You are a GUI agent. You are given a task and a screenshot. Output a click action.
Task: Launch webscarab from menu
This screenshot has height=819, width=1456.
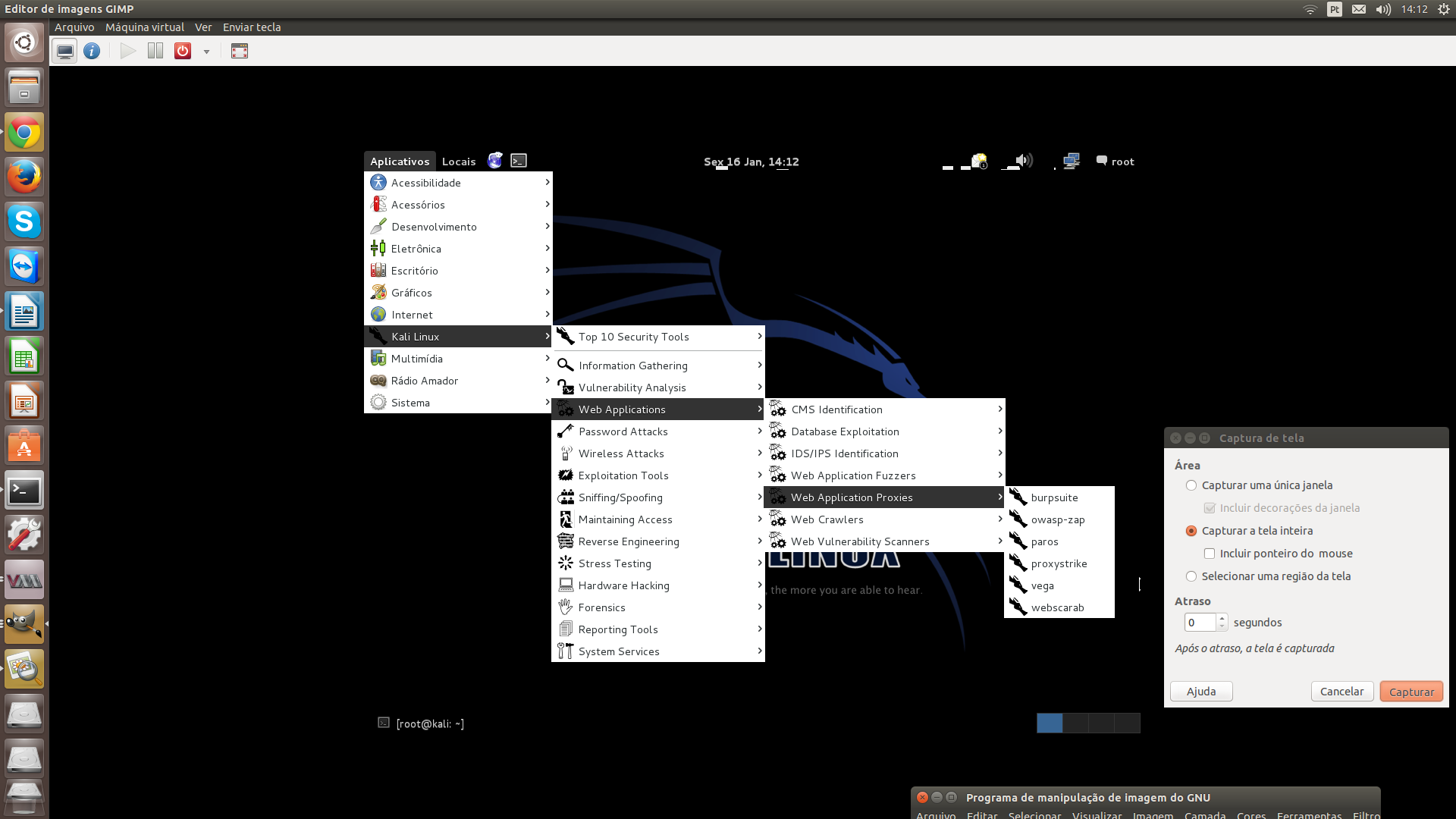(x=1059, y=607)
